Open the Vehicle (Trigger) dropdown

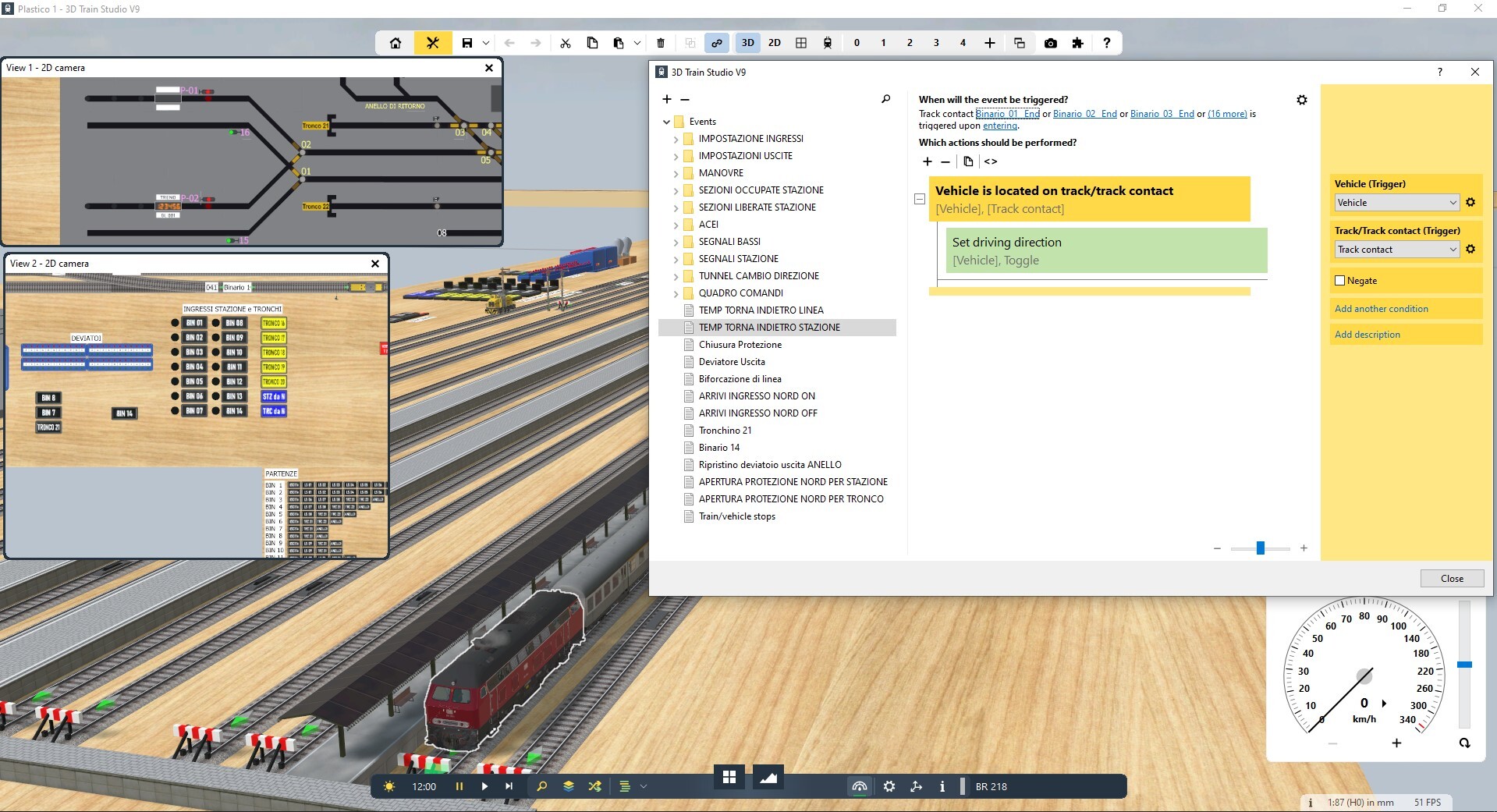(x=1396, y=203)
